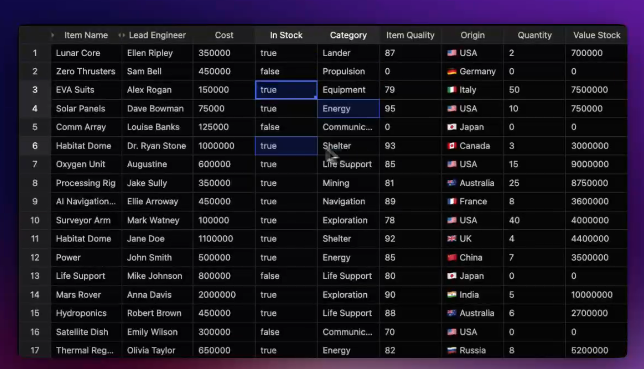Click the France flag icon in row 9

[x=452, y=201]
